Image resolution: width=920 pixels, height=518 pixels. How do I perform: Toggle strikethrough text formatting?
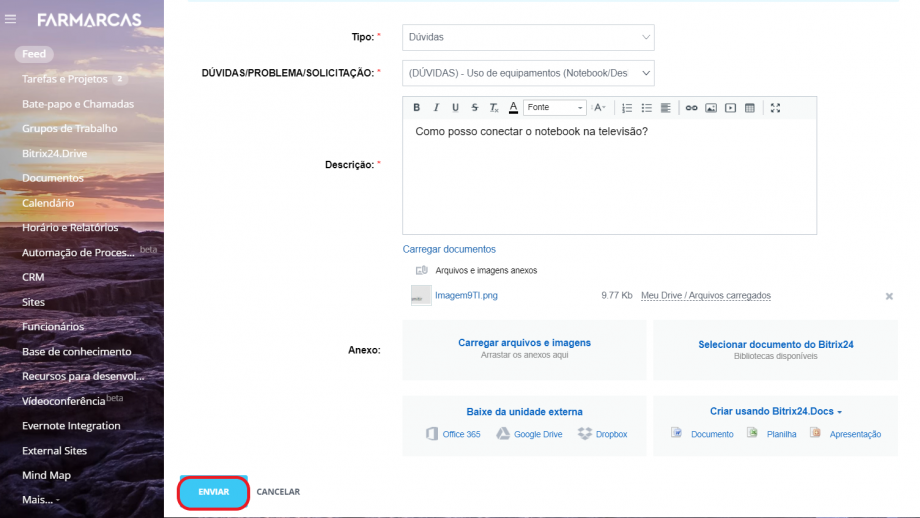[474, 108]
